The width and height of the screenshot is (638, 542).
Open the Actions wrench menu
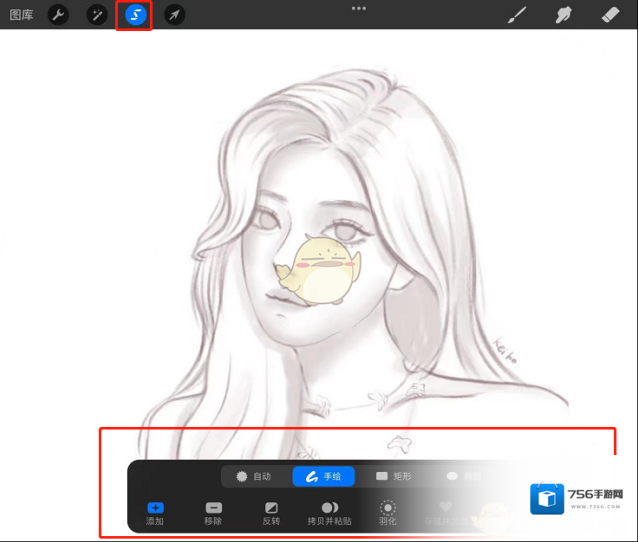(59, 15)
